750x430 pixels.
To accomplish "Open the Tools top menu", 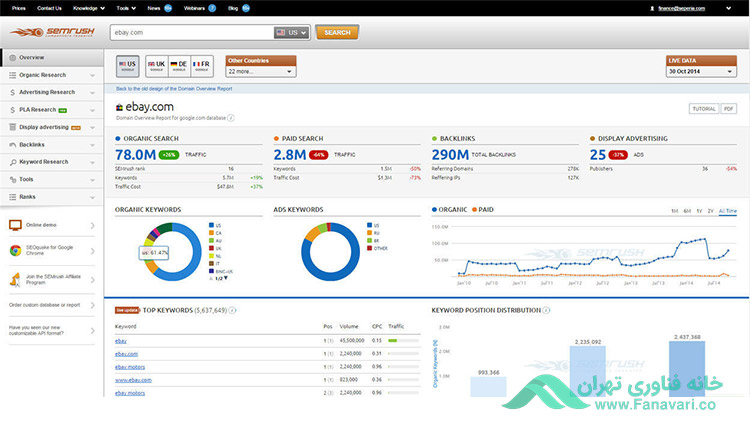I will tap(126, 8).
